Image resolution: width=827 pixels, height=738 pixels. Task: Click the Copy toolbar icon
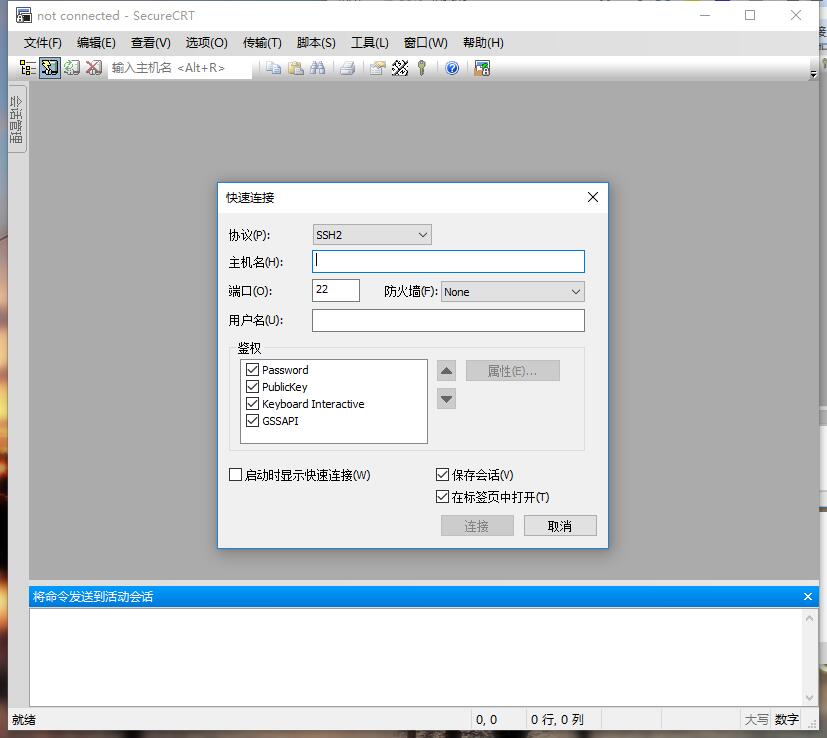273,68
